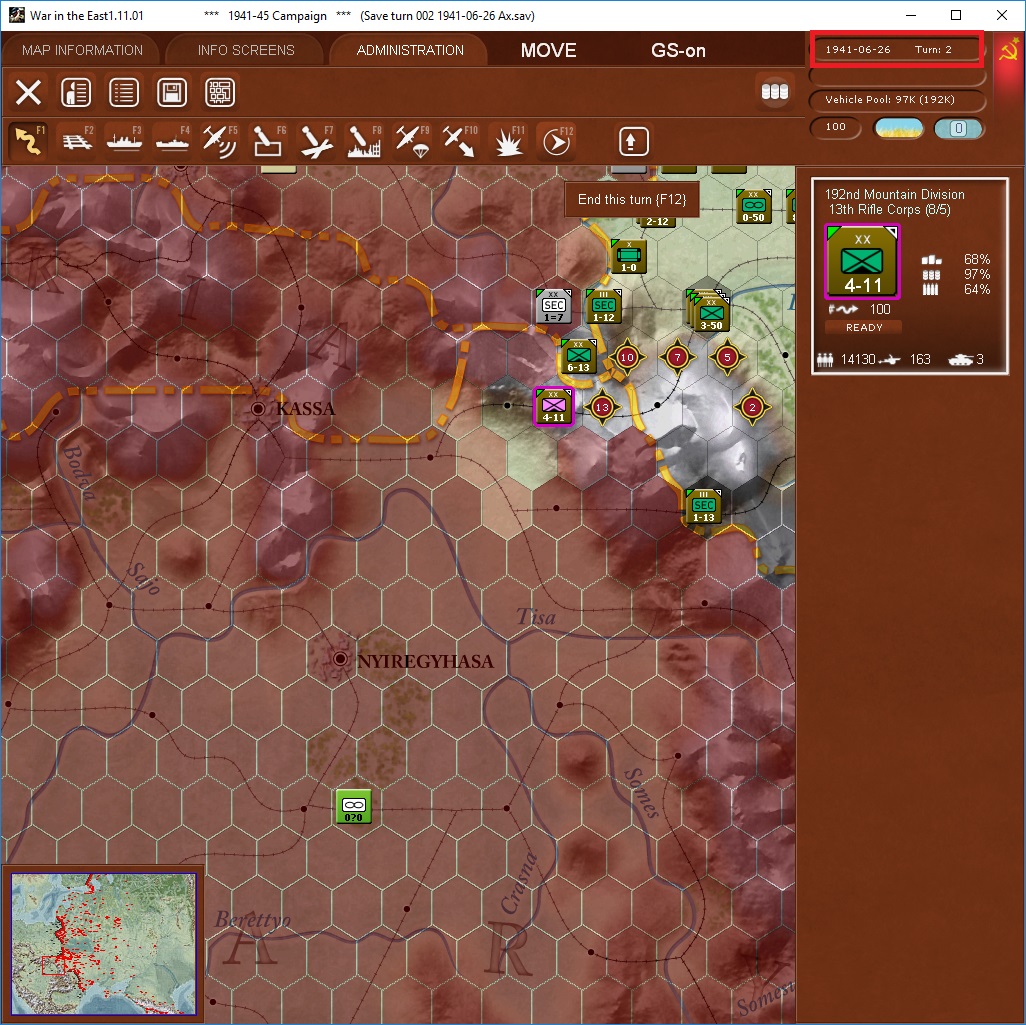This screenshot has width=1026, height=1025.
Task: Select the 3-50 stacked counter
Action: 711,313
